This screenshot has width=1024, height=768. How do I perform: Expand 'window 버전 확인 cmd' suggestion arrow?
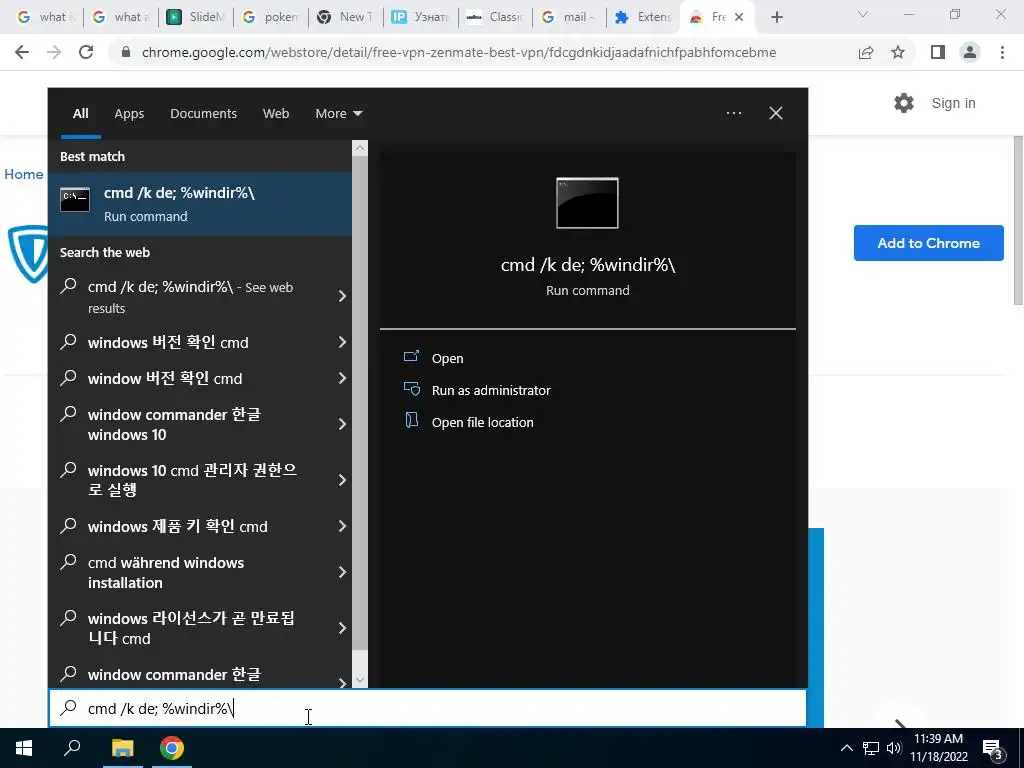click(342, 378)
